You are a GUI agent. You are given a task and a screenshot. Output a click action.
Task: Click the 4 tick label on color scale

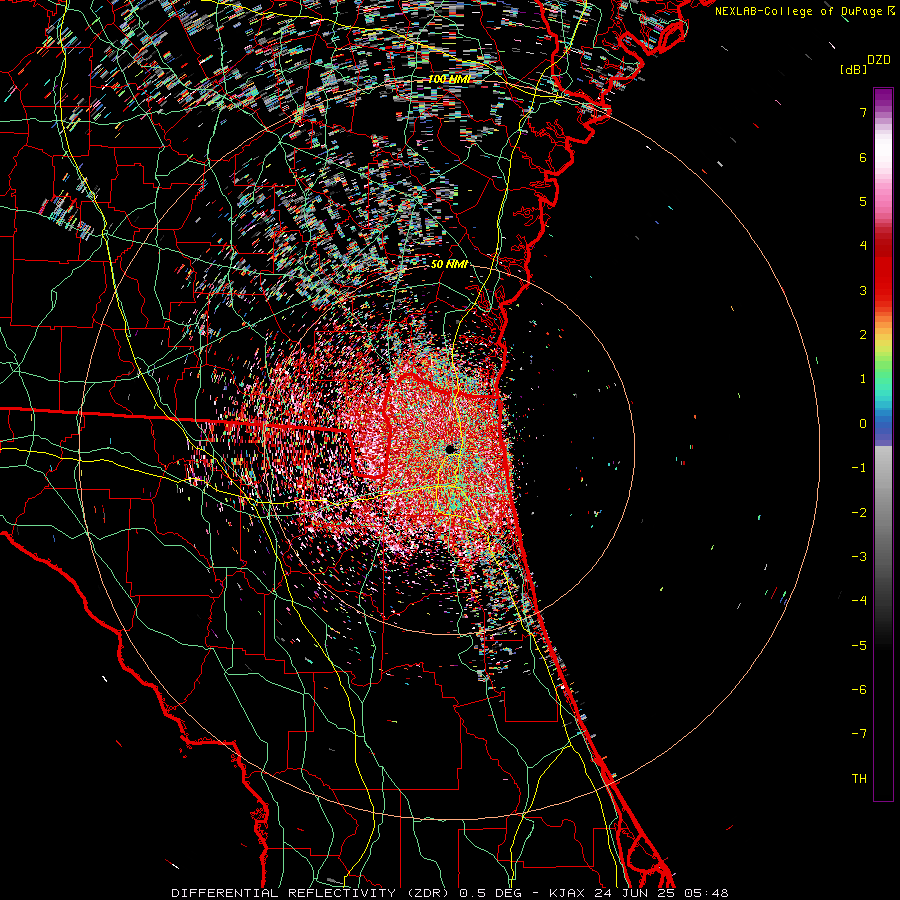[x=863, y=246]
